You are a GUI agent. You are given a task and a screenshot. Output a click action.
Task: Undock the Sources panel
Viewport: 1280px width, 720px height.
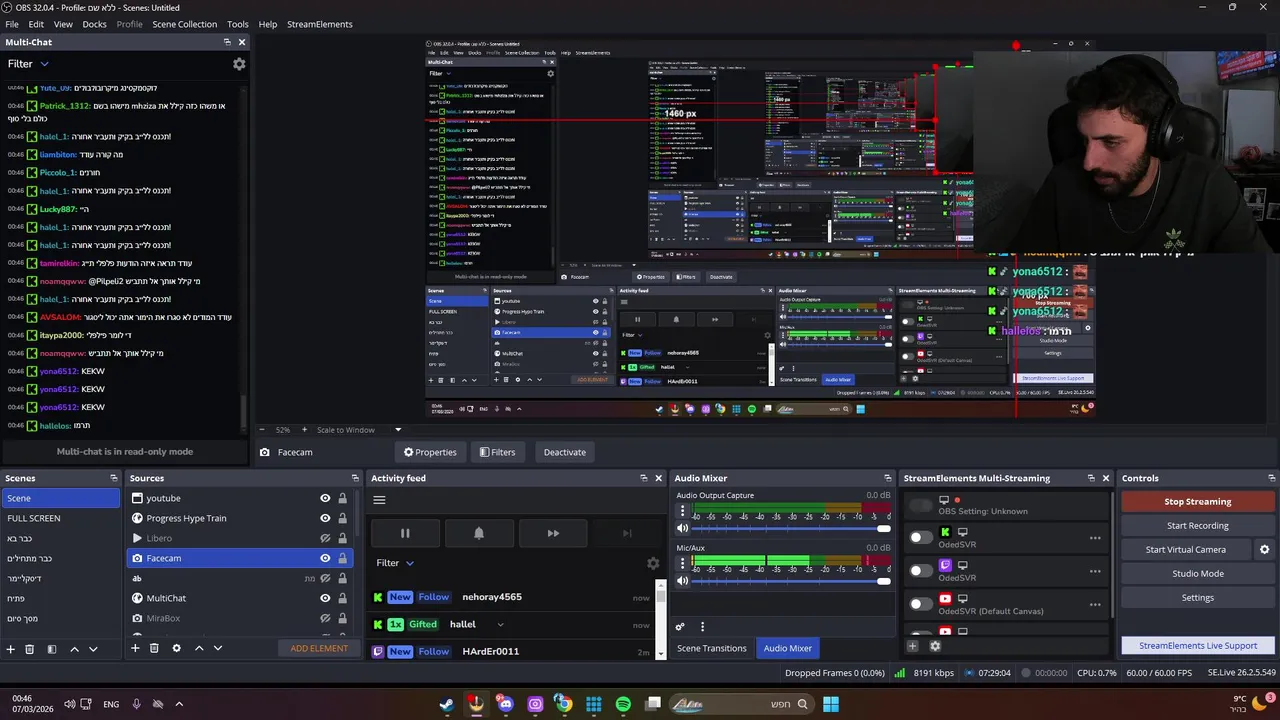tap(355, 478)
